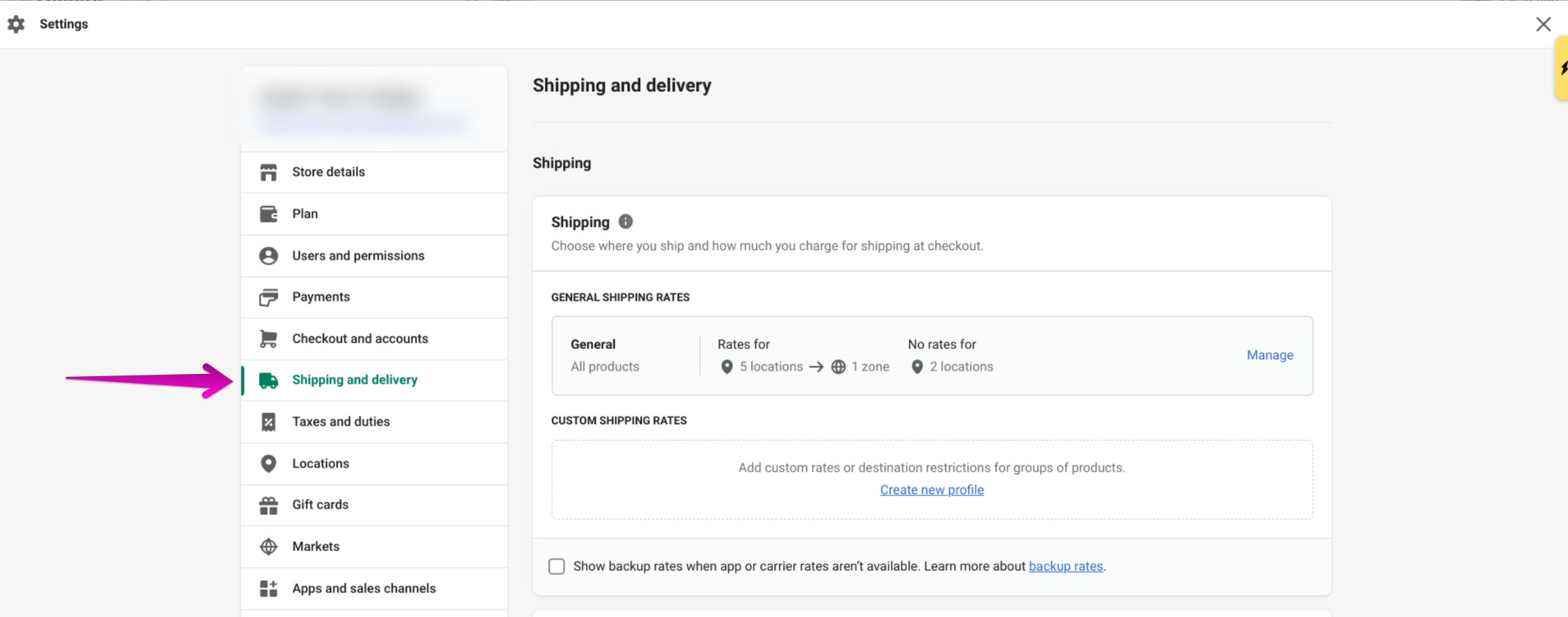
Task: Click the Payments card icon
Action: 269,297
